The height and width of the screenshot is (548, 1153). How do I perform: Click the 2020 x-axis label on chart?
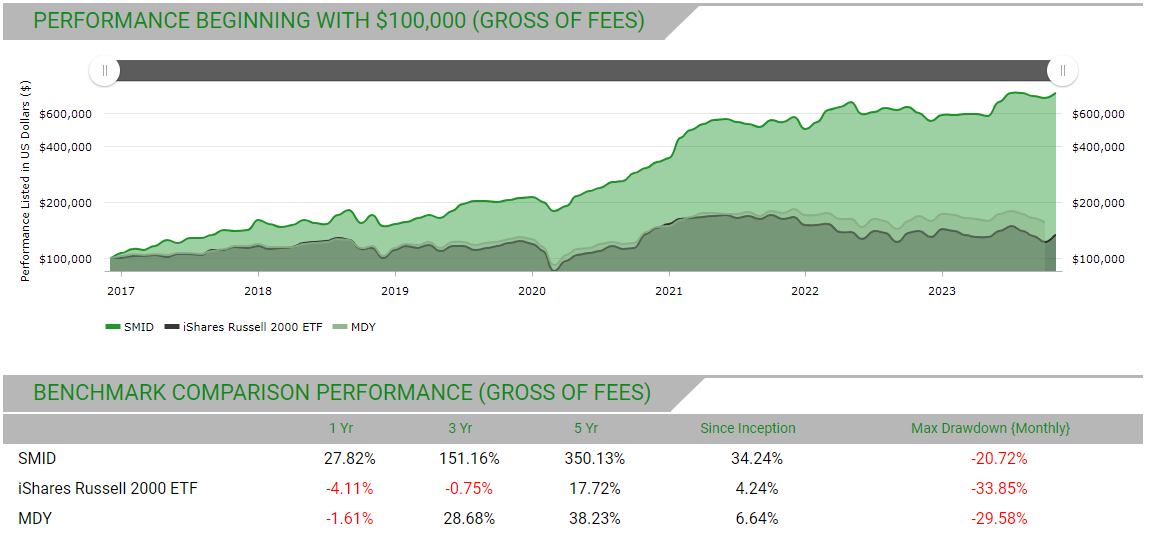tap(531, 292)
